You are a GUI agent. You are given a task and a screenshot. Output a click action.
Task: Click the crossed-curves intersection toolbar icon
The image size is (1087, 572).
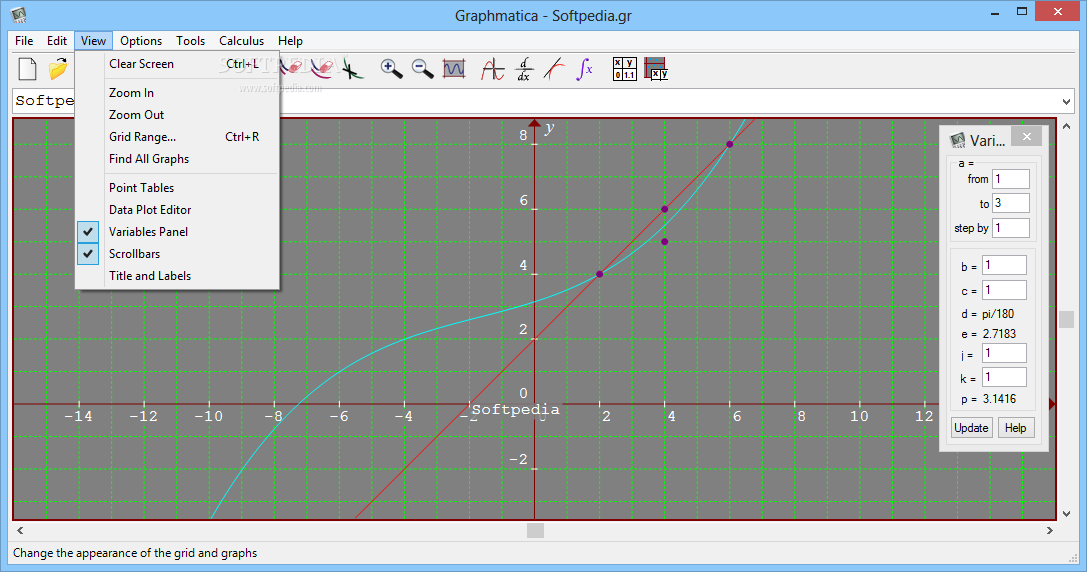[x=352, y=69]
